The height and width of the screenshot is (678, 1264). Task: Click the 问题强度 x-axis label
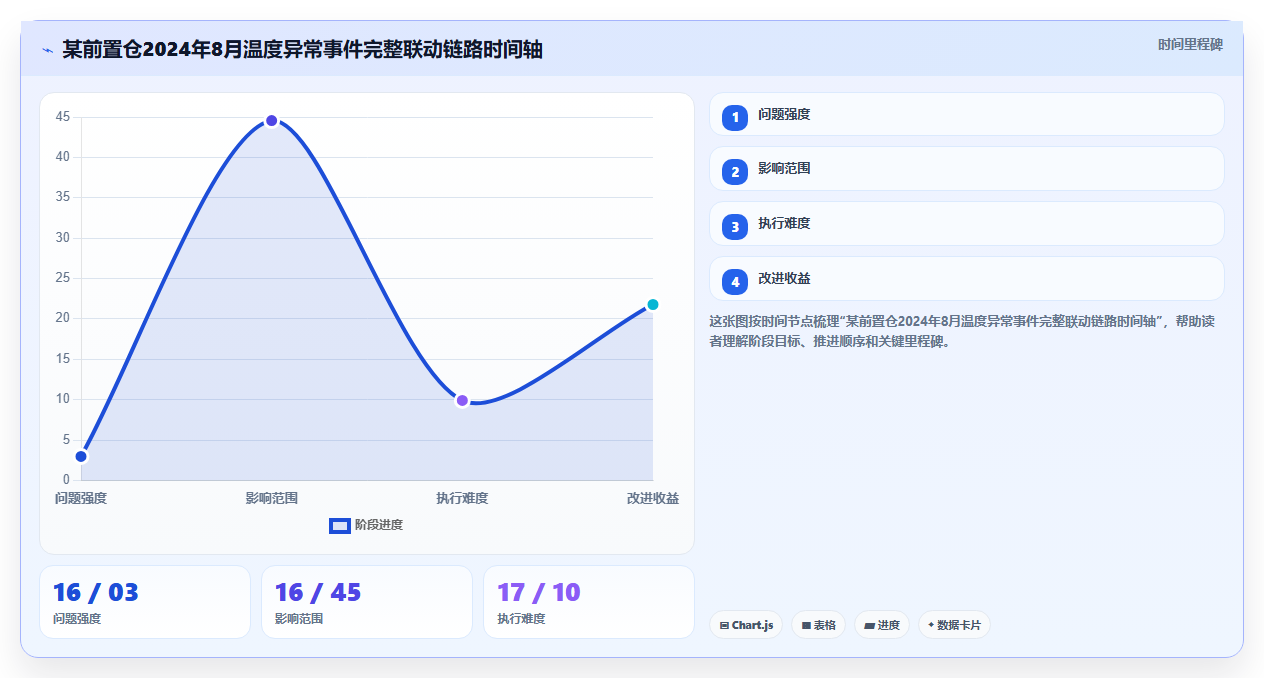coord(81,498)
